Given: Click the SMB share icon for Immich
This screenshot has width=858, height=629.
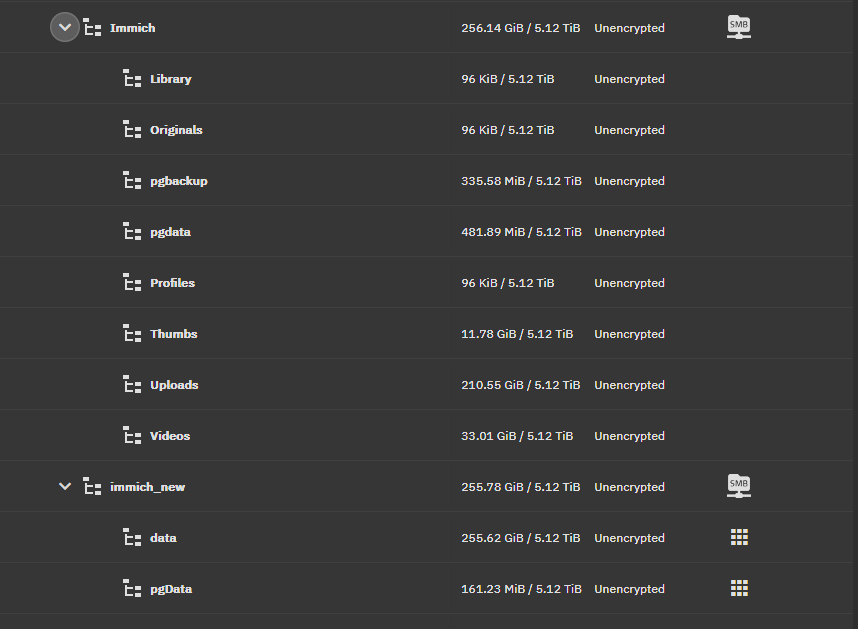Looking at the screenshot, I should point(739,28).
